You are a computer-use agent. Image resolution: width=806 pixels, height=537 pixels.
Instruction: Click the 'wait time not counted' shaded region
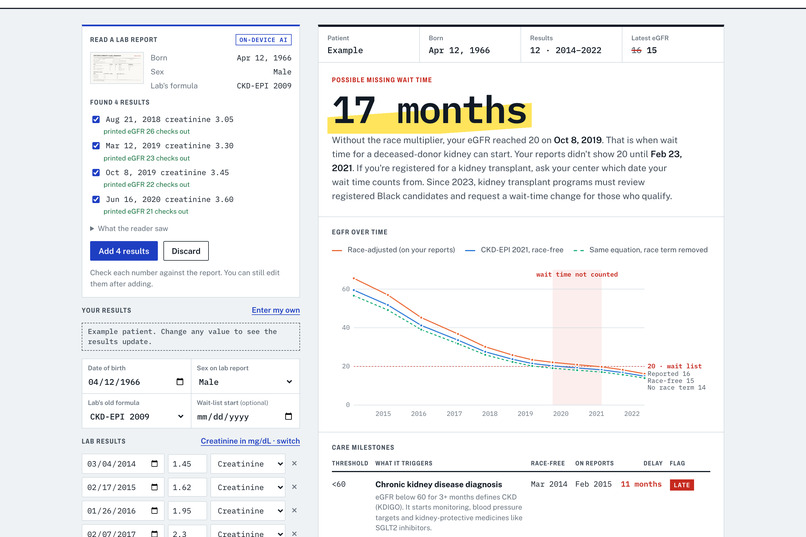[x=577, y=339]
